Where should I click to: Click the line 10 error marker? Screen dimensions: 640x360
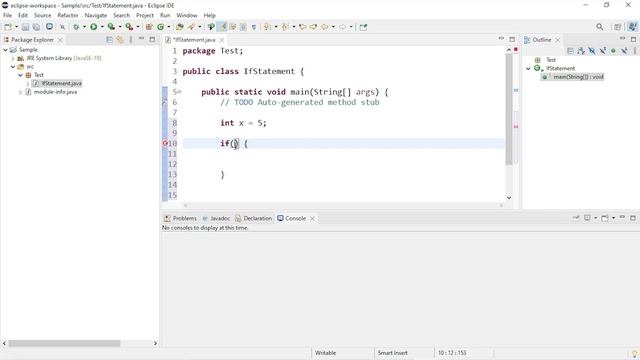pos(165,143)
